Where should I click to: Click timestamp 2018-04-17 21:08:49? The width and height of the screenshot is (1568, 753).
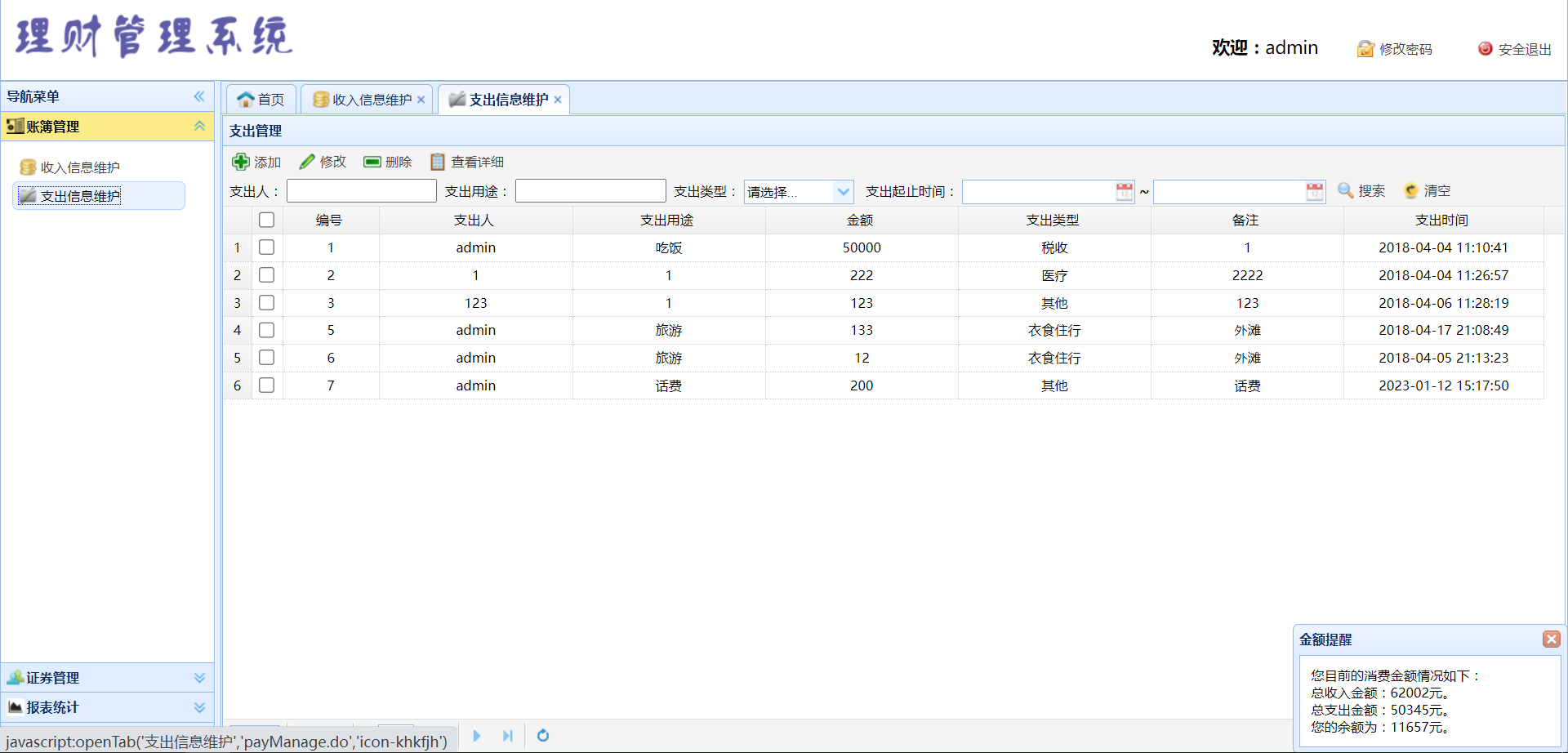(x=1443, y=330)
